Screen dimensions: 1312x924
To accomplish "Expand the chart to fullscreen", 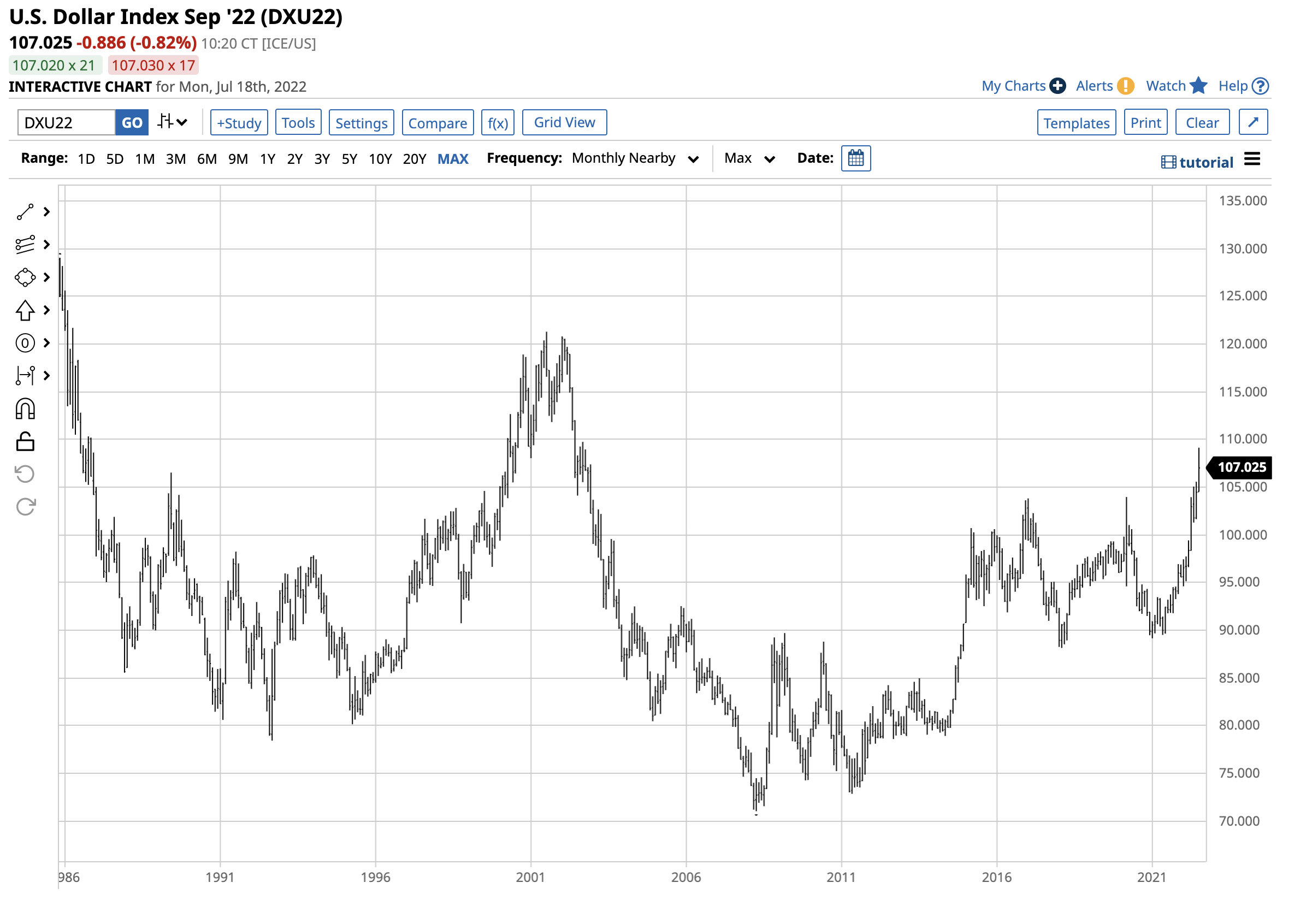I will click(1252, 122).
